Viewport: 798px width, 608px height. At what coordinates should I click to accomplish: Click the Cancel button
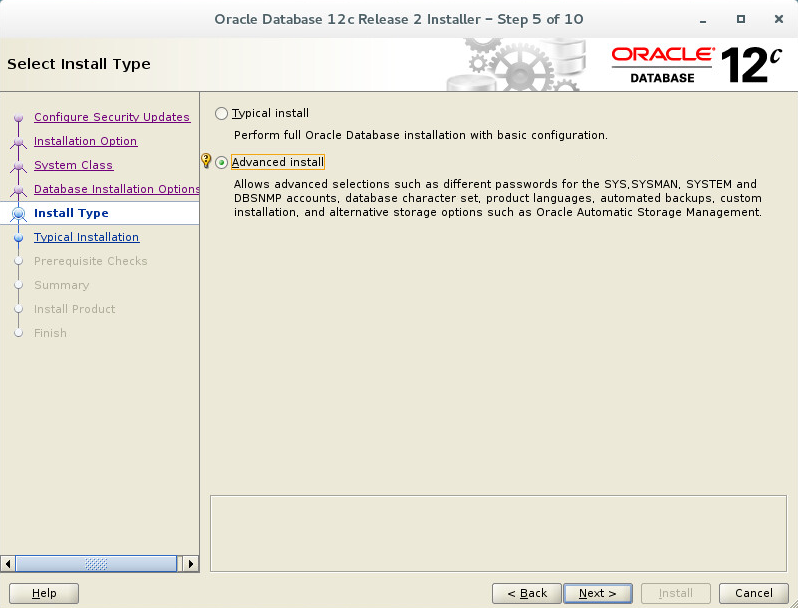(754, 593)
